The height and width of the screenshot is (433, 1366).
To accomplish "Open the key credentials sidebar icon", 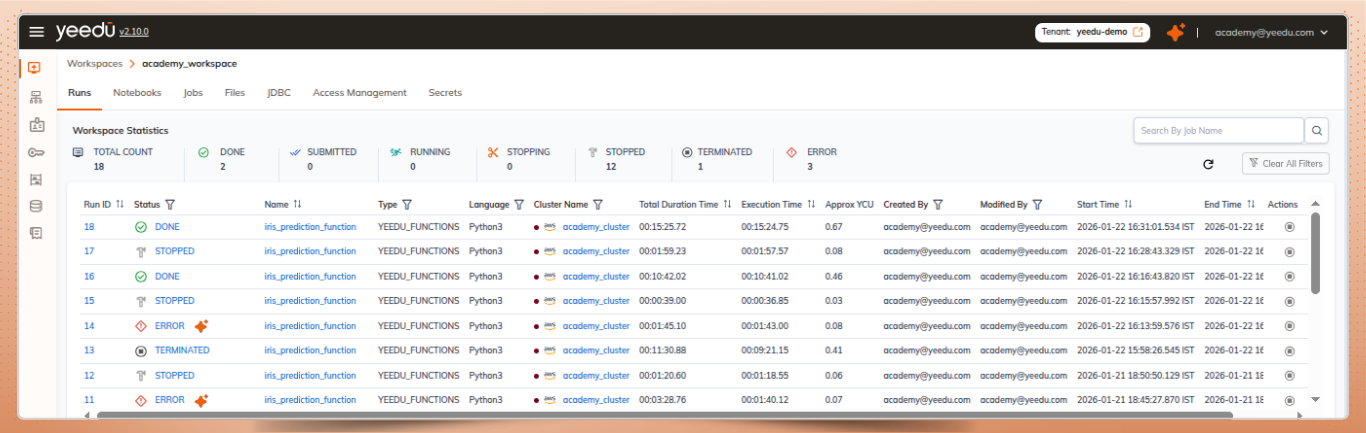I will (x=36, y=152).
